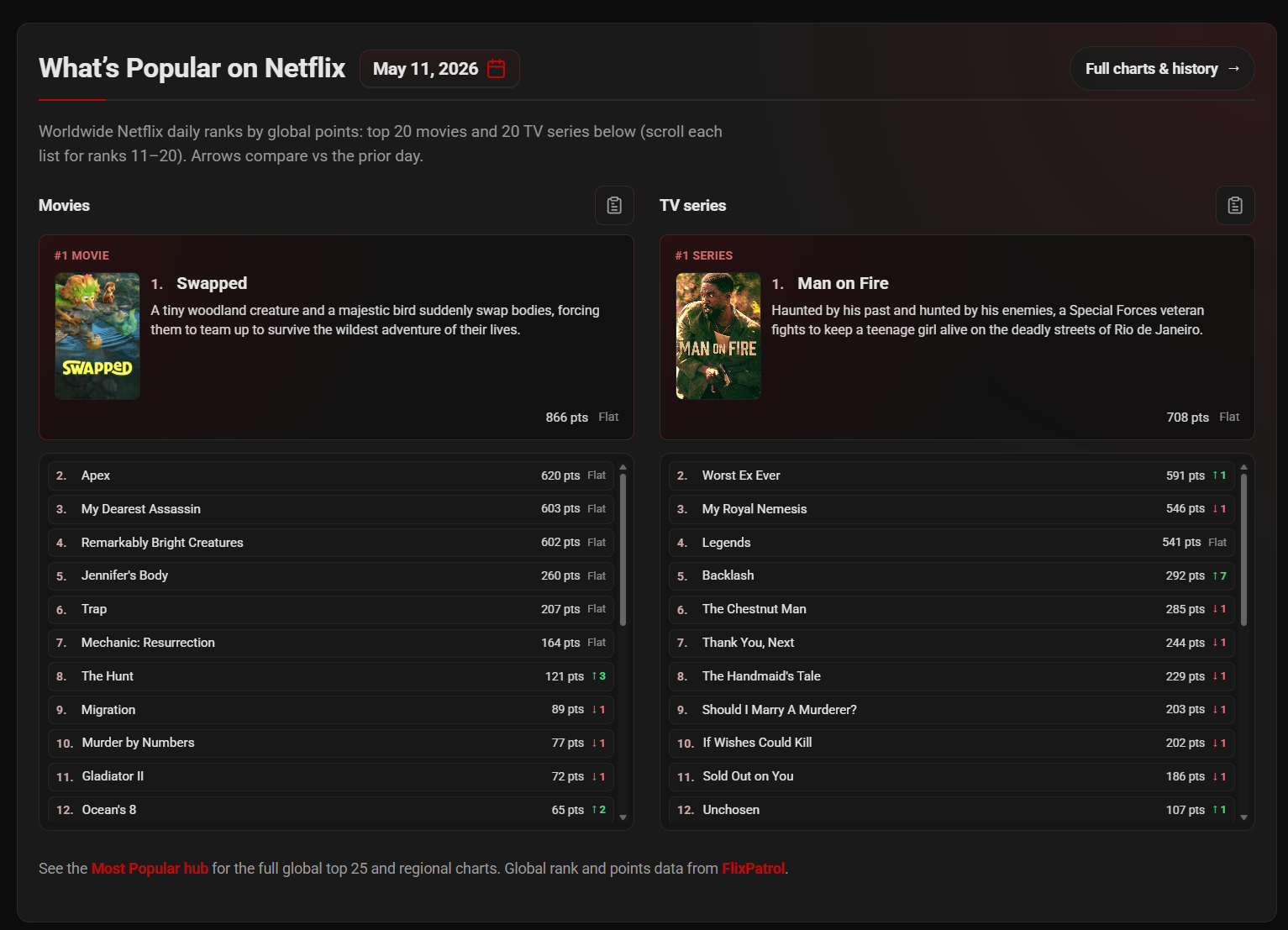Select the Jennifer's Body row
Screen dimensions: 1288x930
pyautogui.click(x=331, y=575)
